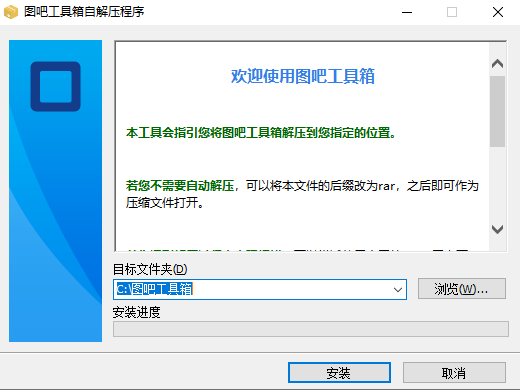Click the scroll up arrow in welcome text
Image resolution: width=520 pixels, height=390 pixels.
(x=497, y=64)
